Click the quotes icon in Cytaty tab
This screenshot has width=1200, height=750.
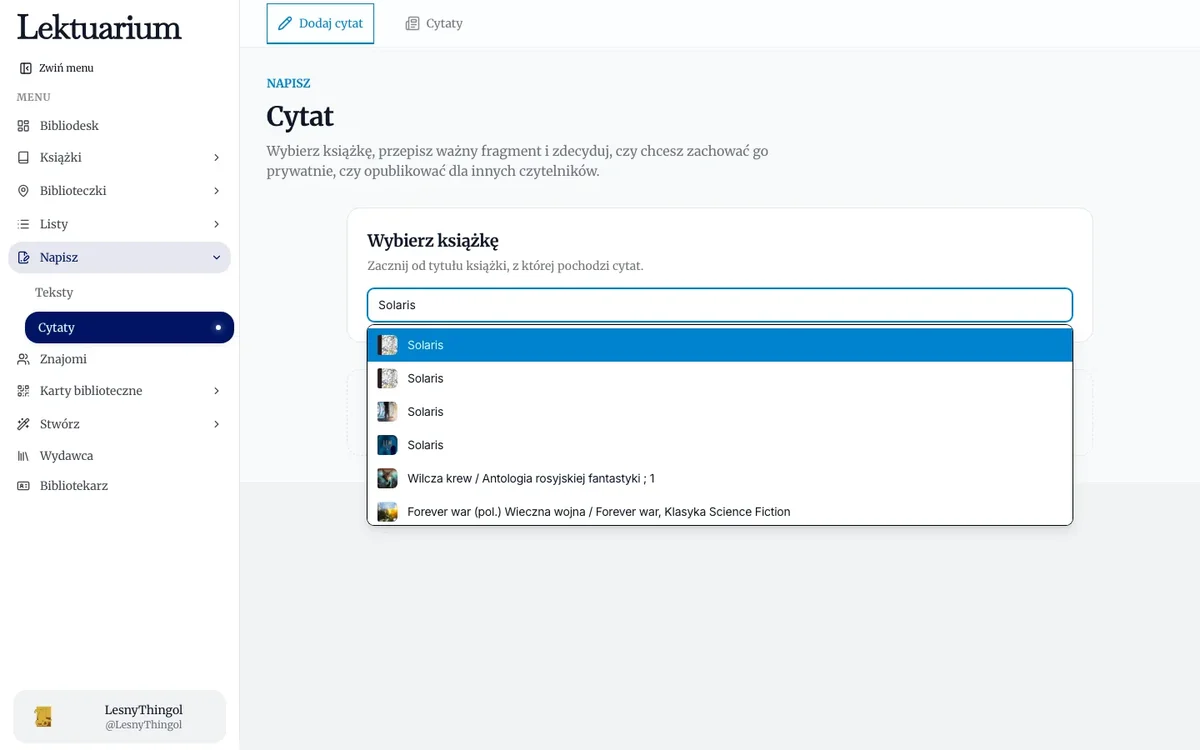click(x=412, y=23)
